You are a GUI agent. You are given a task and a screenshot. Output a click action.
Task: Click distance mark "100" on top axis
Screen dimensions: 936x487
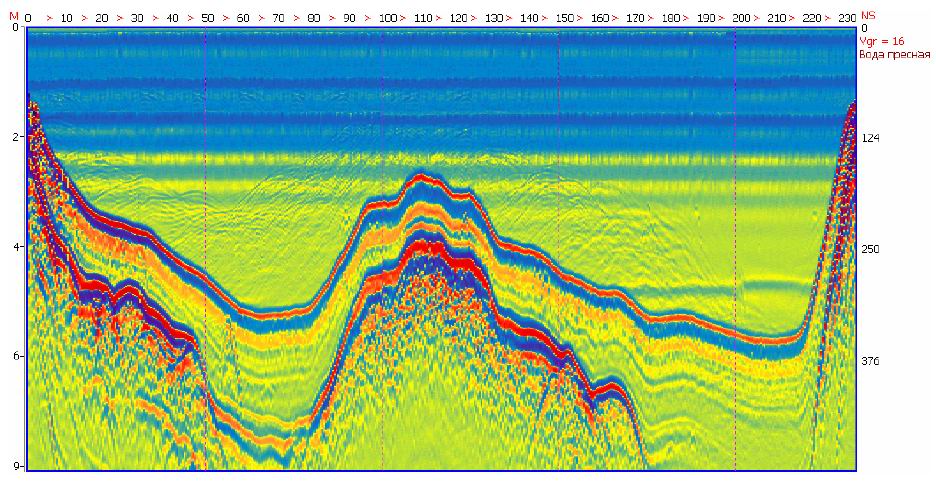point(387,19)
